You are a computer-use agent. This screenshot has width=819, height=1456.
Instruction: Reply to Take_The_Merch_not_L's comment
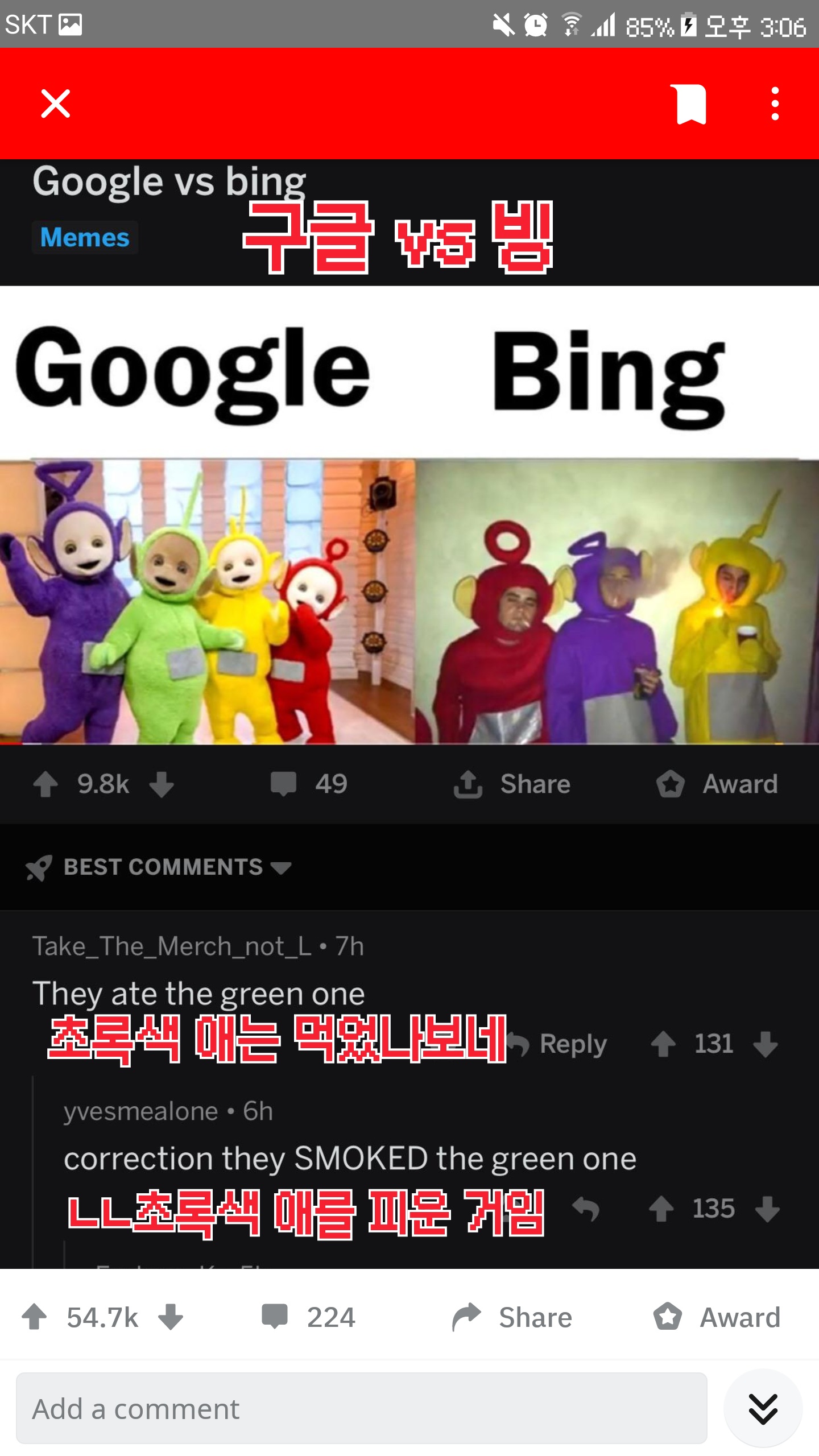point(557,1044)
